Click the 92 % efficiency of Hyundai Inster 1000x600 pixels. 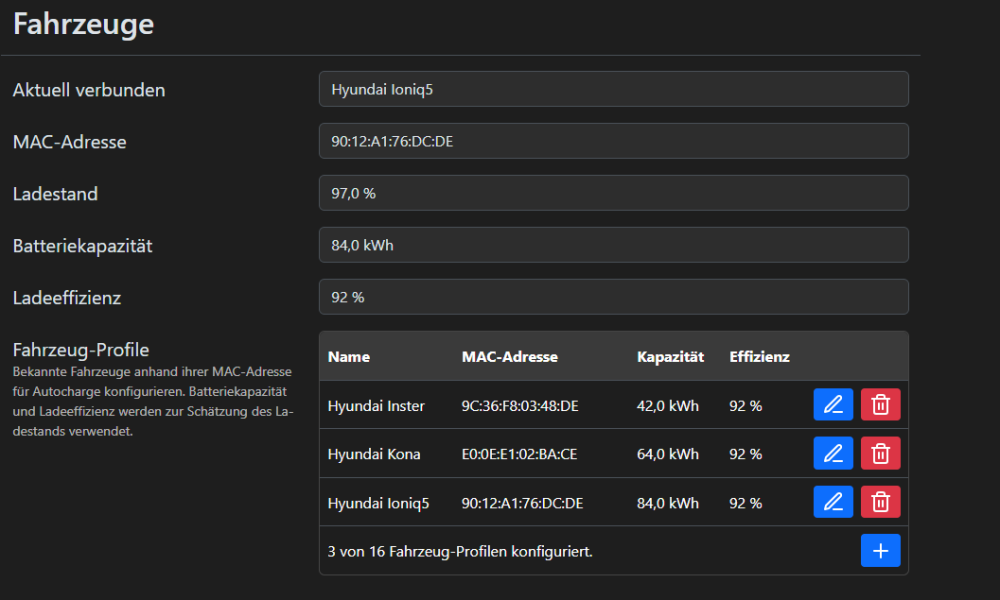point(746,406)
